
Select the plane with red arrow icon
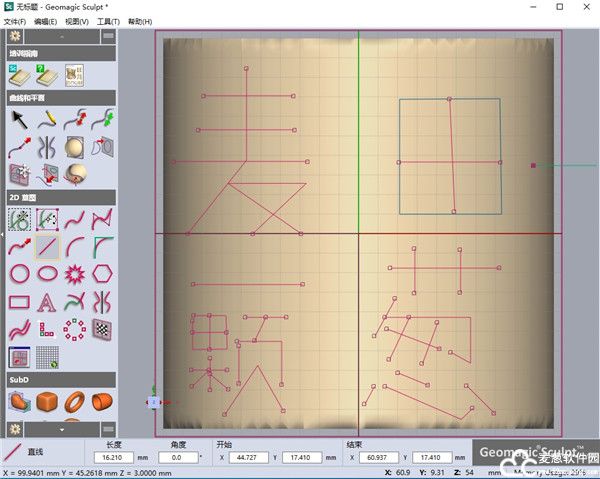click(47, 174)
